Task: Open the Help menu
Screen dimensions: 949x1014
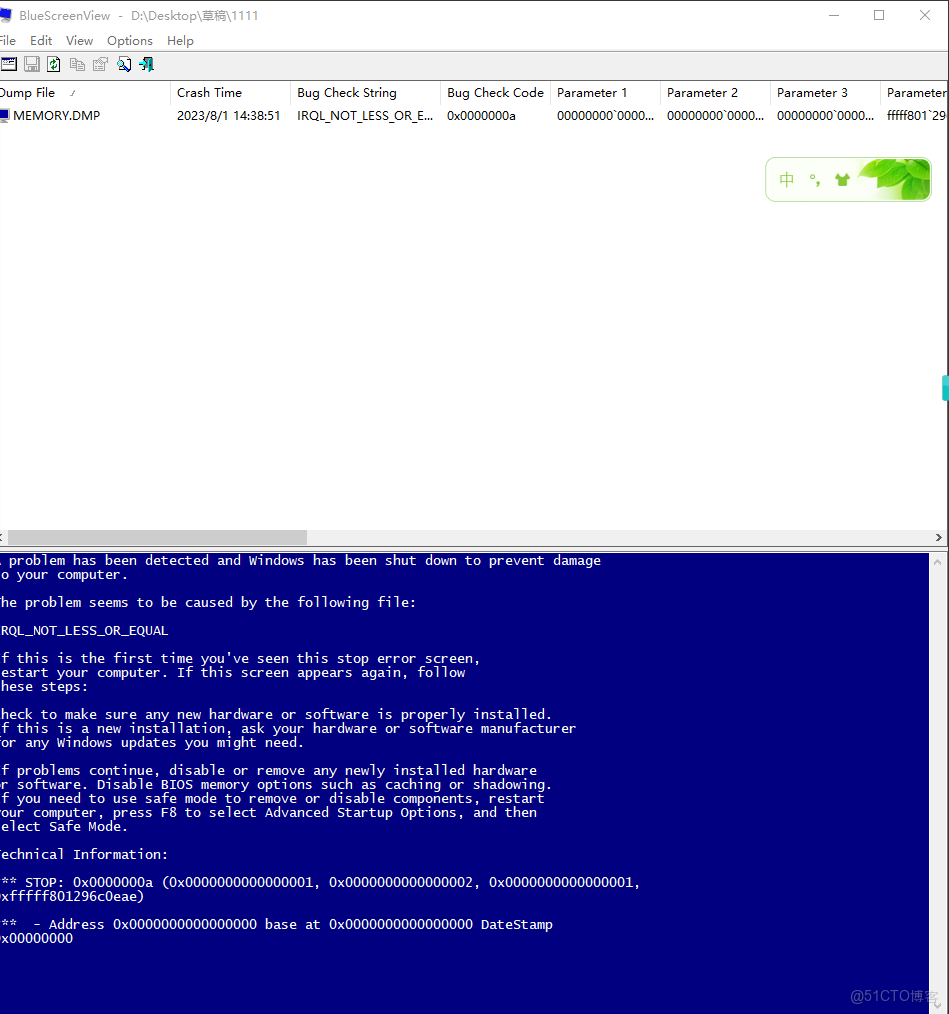Action: 180,41
